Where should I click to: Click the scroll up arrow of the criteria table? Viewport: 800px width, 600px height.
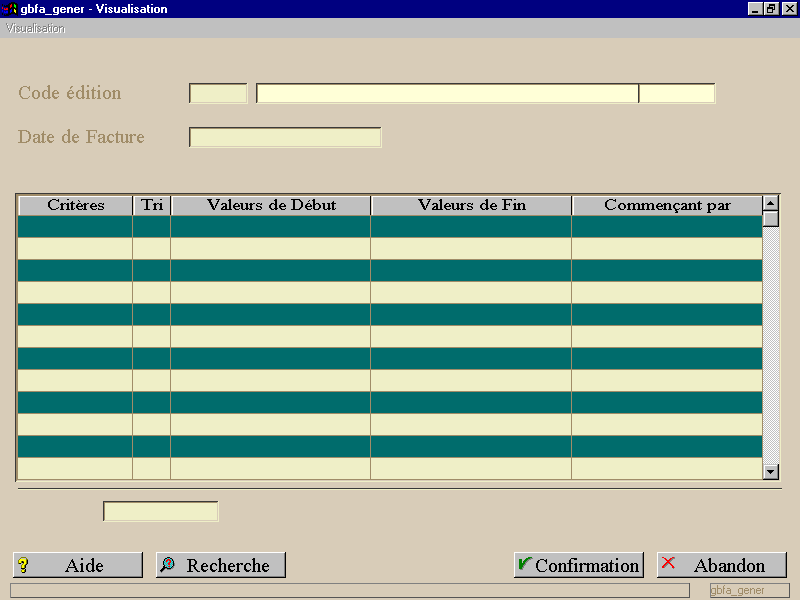click(770, 203)
